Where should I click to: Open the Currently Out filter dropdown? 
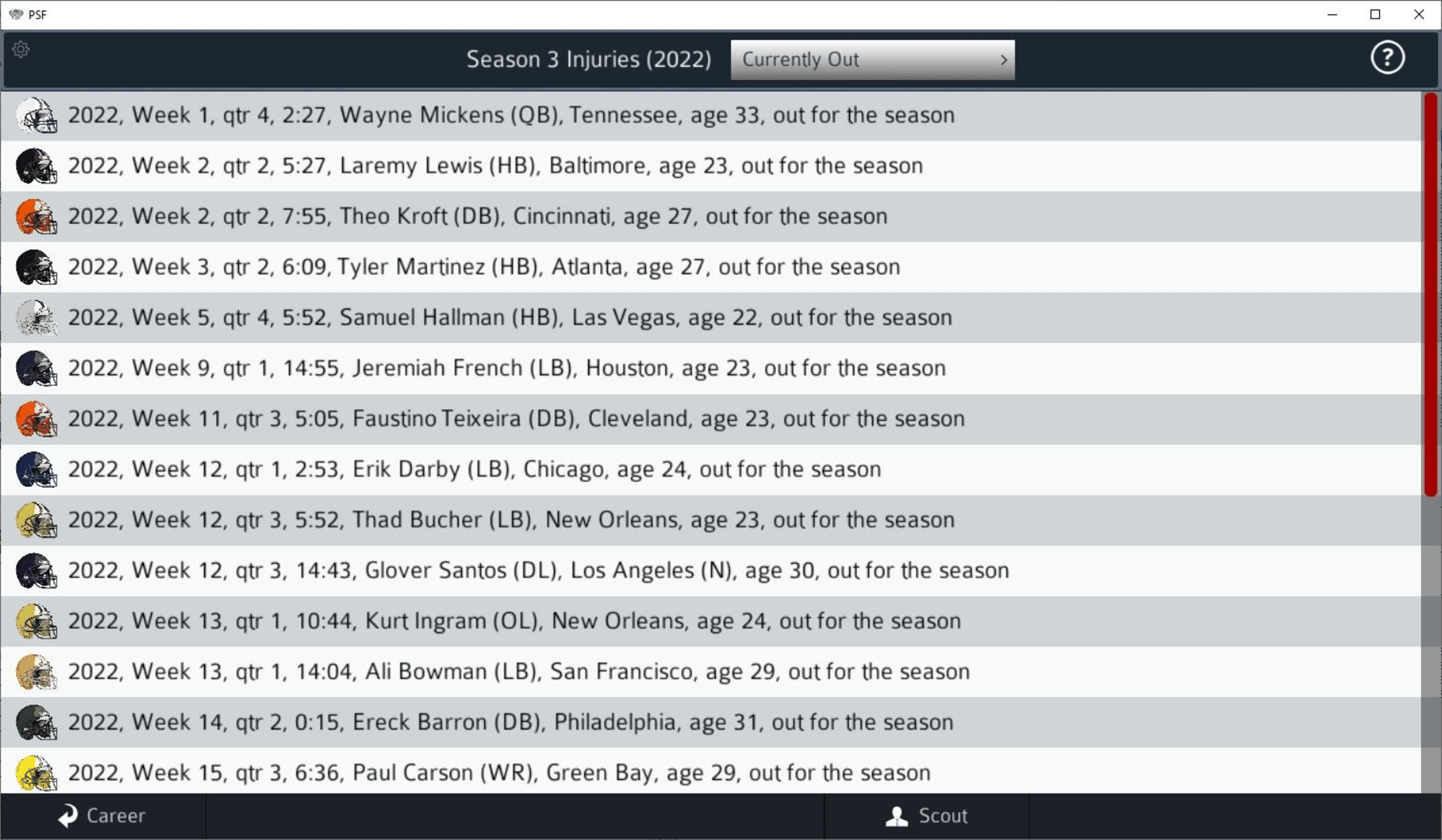coord(872,60)
